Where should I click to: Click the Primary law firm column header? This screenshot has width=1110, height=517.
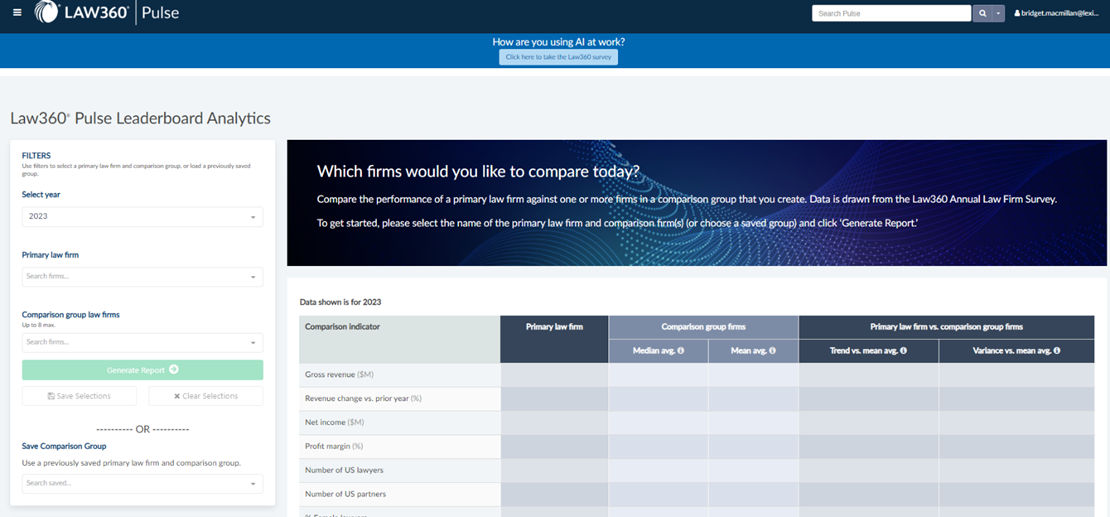[x=554, y=339]
